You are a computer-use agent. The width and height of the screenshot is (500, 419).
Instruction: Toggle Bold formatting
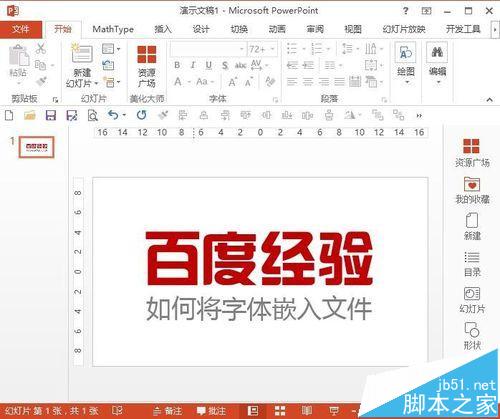coord(177,65)
